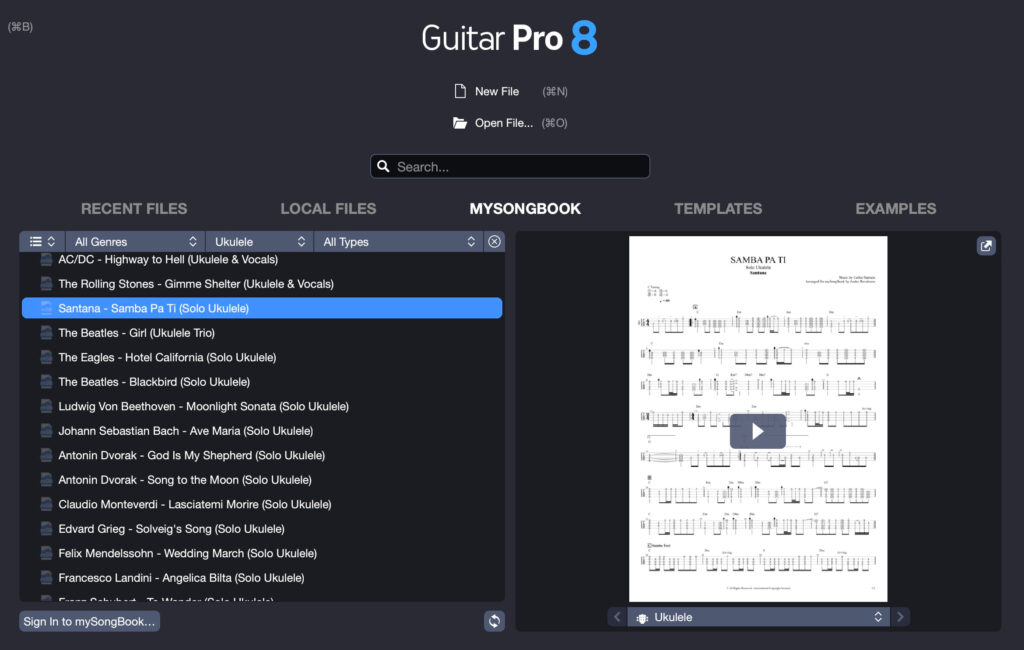Switch to the EXAMPLES tab
The image size is (1024, 650).
click(x=895, y=208)
